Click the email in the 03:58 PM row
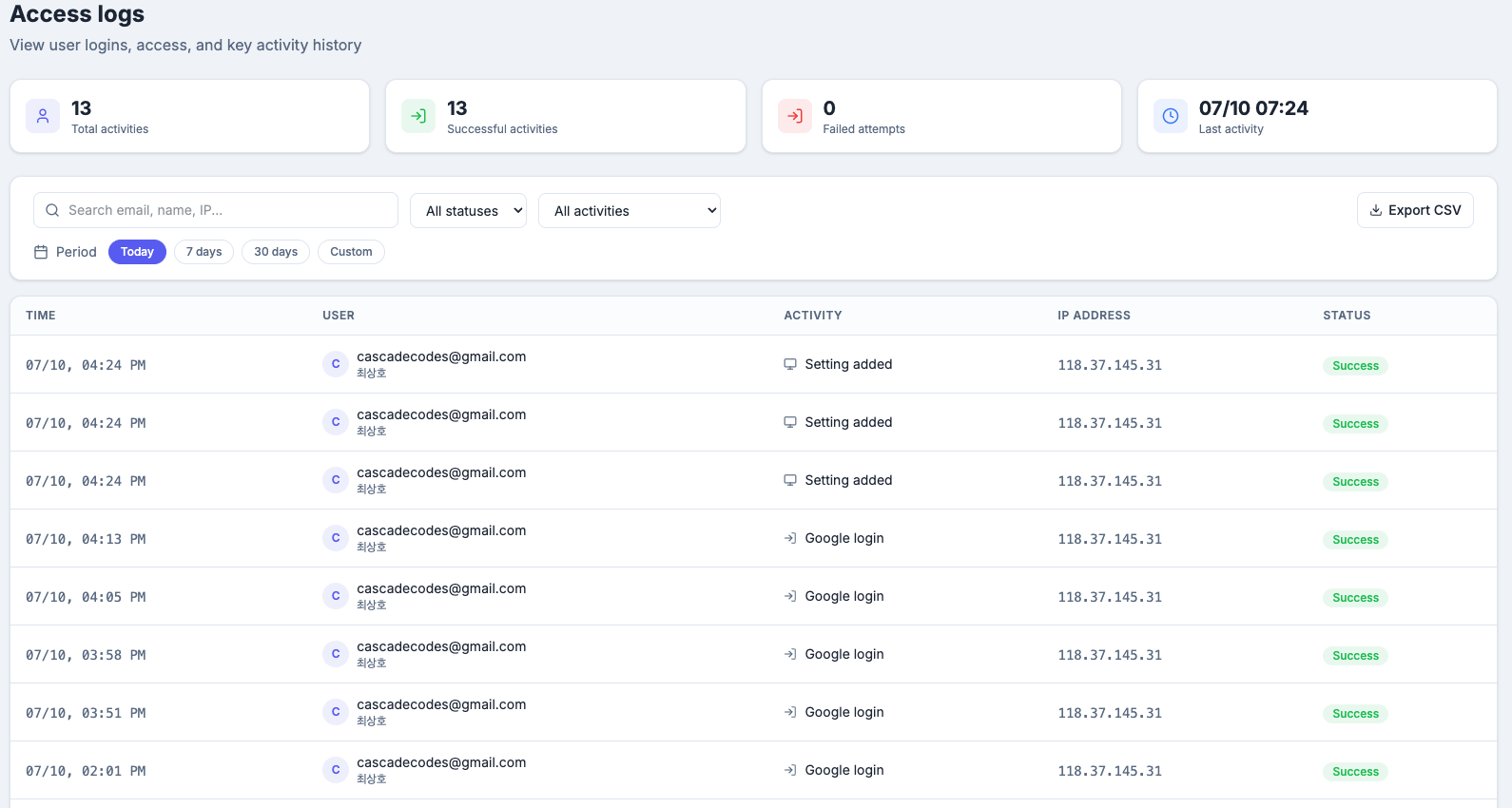This screenshot has height=808, width=1512. point(441,646)
